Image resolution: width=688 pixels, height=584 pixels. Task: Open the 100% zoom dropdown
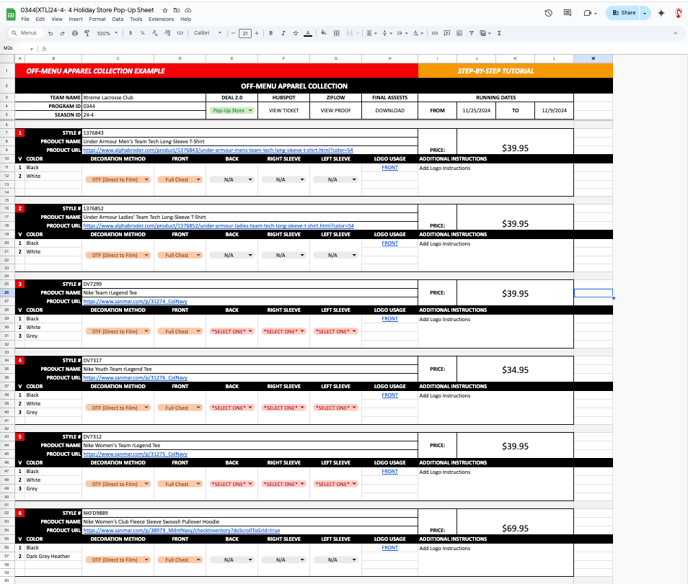(x=106, y=33)
